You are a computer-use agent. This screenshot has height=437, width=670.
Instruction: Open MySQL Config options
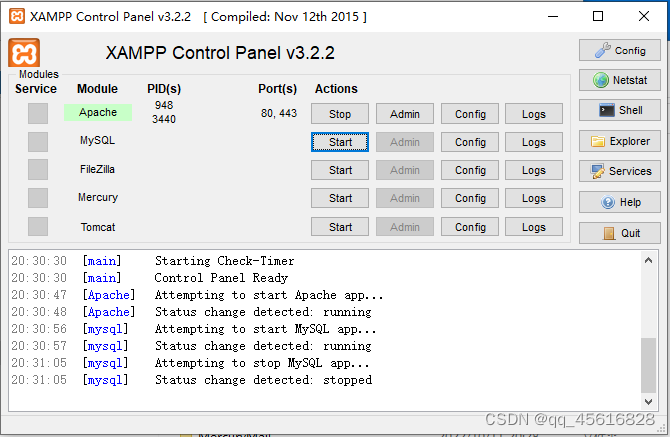(x=470, y=142)
